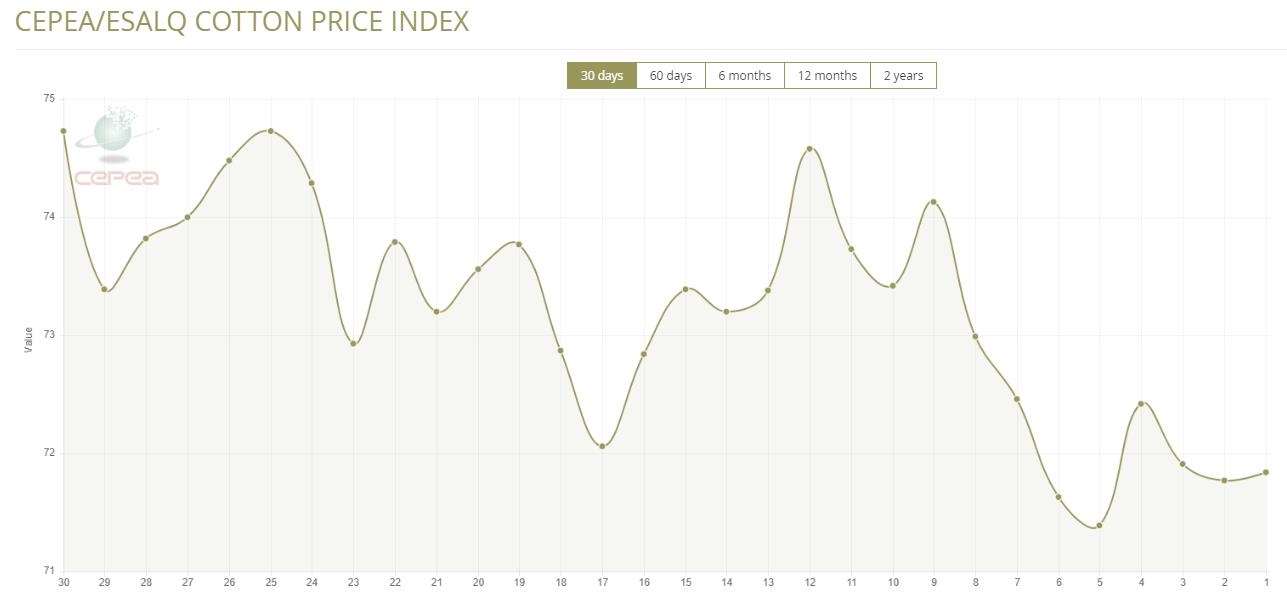Screen dimensions: 1287x594
Task: Click the vertical Value axis label
Action: coord(28,339)
